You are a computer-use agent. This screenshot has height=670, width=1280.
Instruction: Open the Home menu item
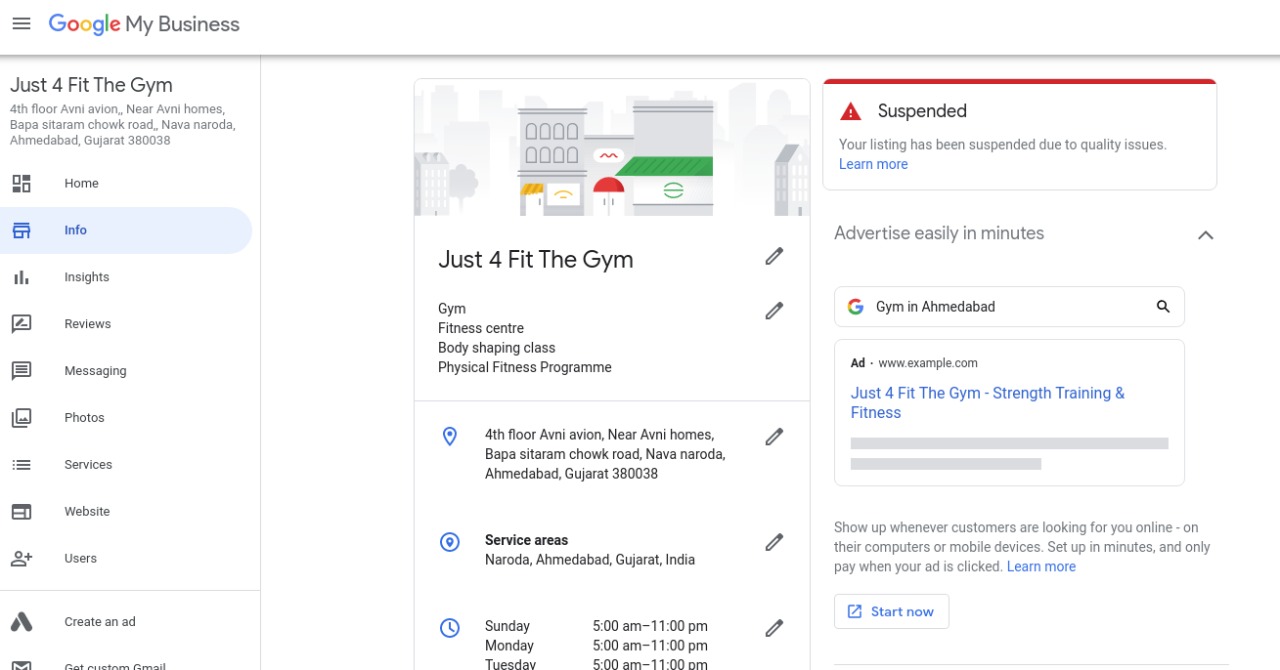pos(126,183)
